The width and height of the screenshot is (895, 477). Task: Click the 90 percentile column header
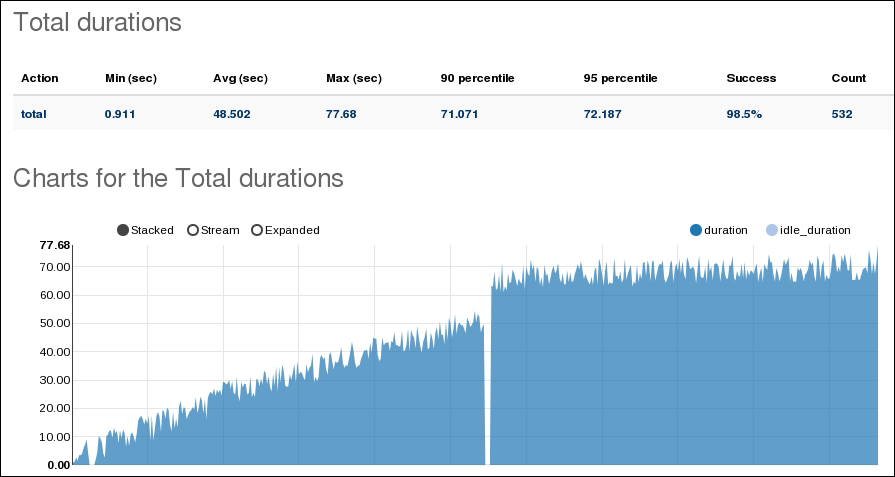click(477, 78)
